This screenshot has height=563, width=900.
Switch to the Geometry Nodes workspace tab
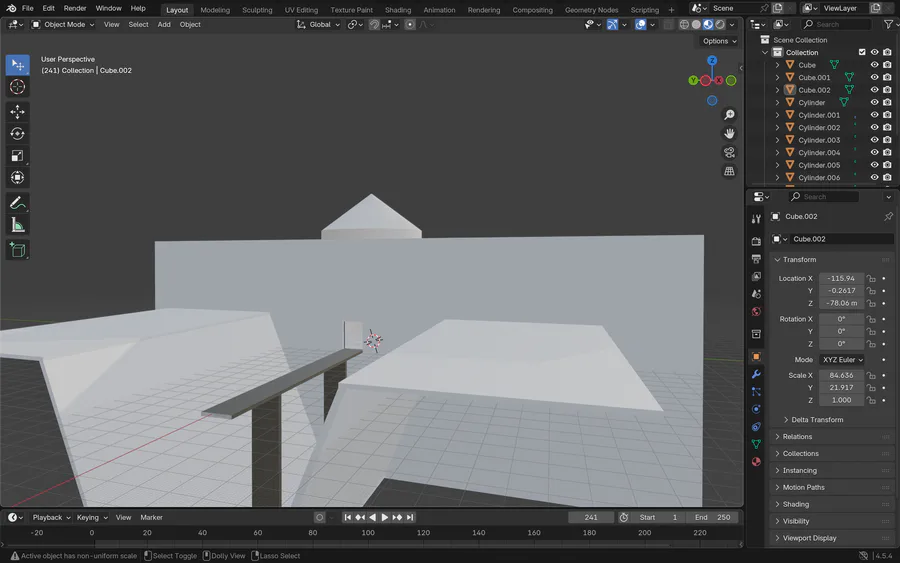pyautogui.click(x=591, y=10)
